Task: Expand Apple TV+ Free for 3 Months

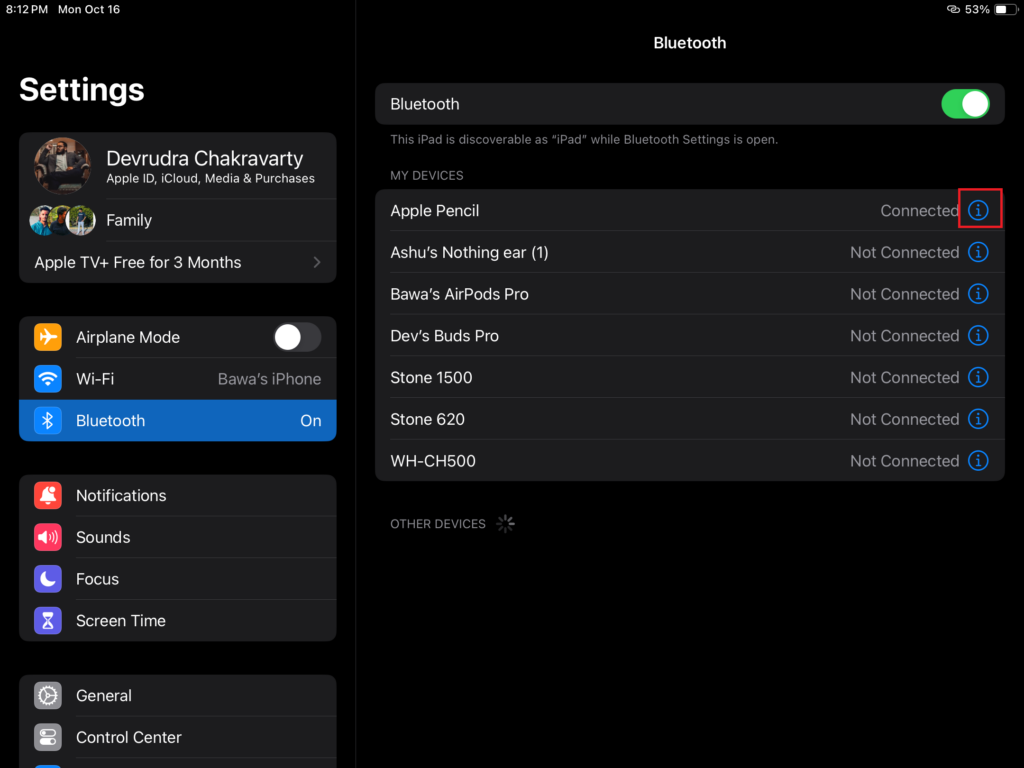Action: pos(177,262)
